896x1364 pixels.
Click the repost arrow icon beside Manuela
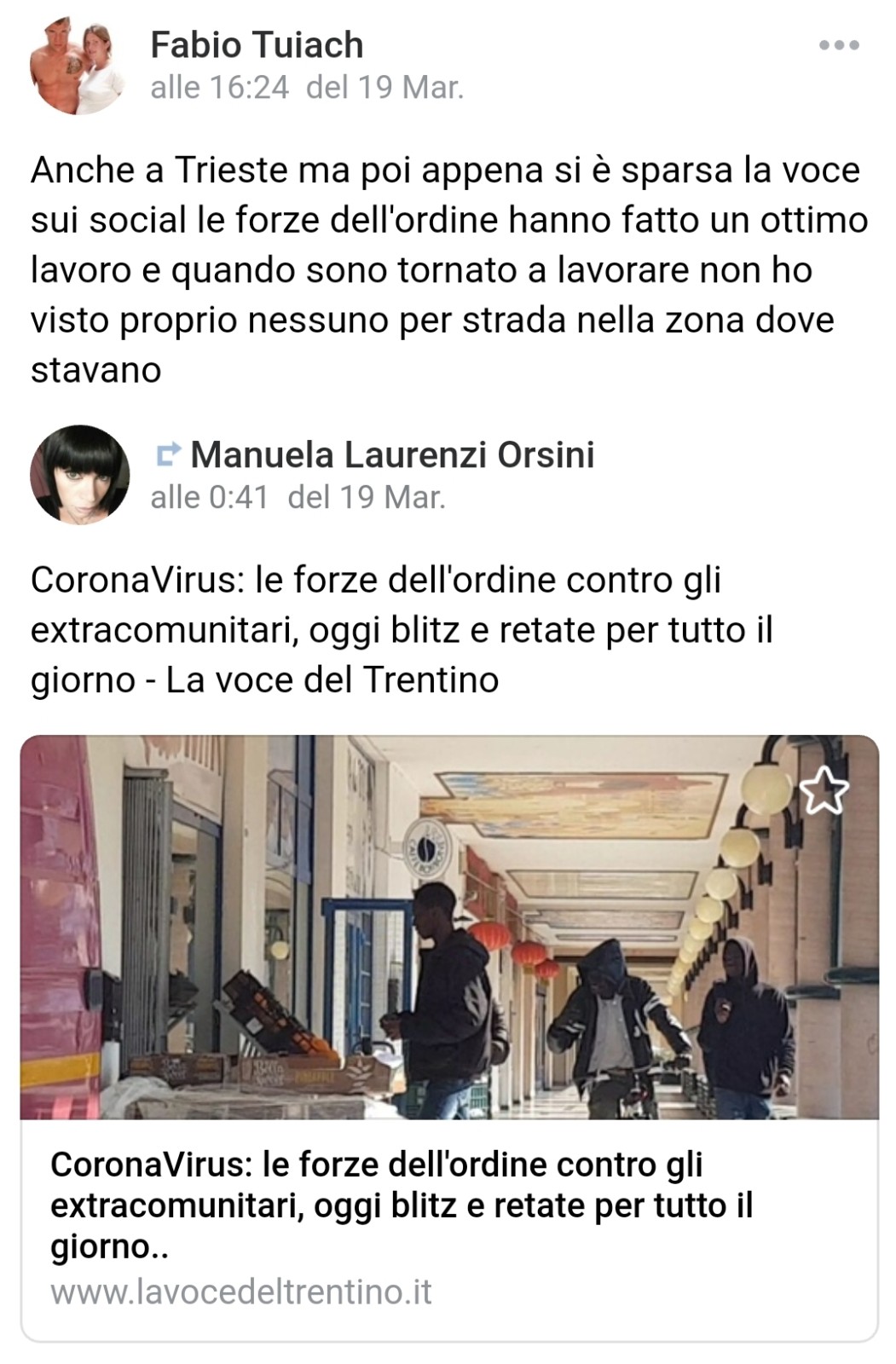169,454
